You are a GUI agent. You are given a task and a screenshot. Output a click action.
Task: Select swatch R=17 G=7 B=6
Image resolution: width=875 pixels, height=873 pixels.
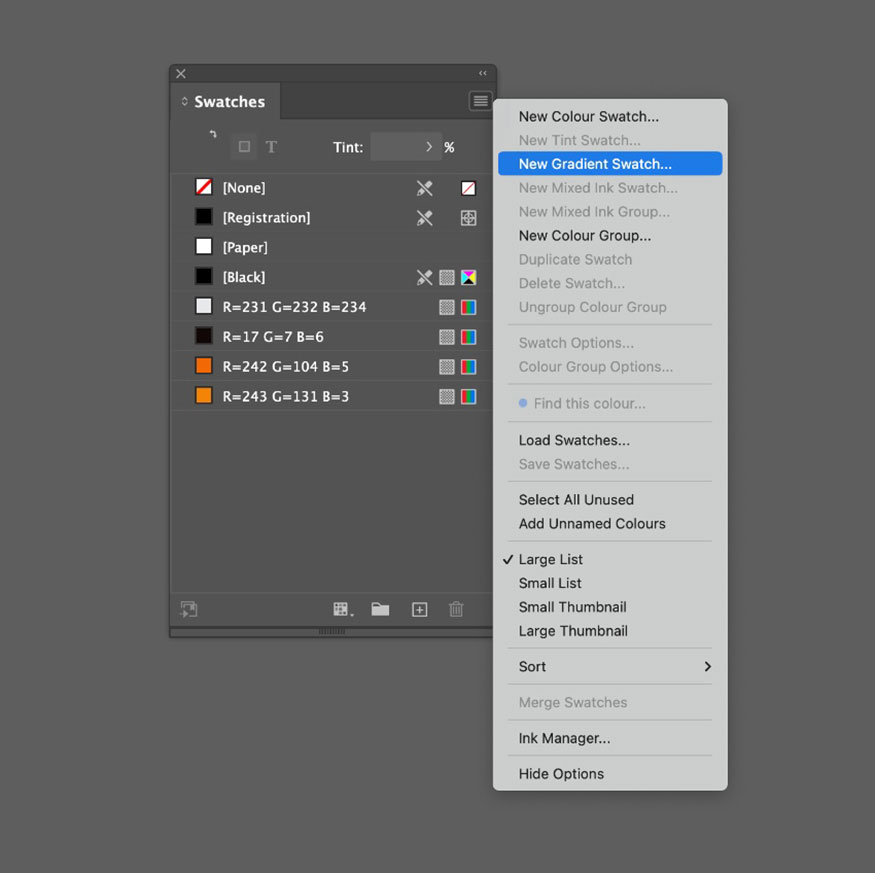331,337
